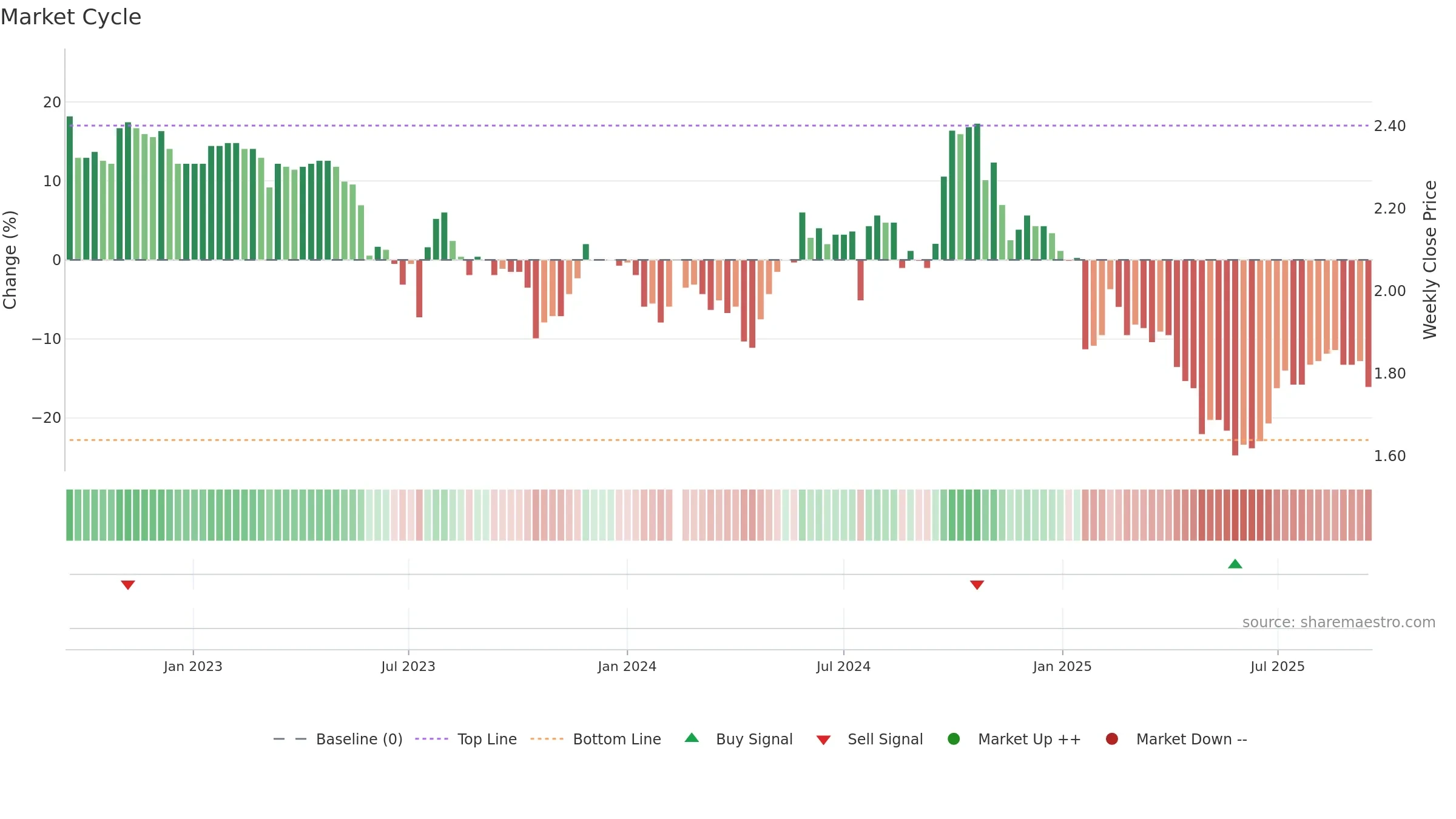Click the grey dashed Baseline legend sample
Viewport: 1456px width, 819px height.
[289, 739]
